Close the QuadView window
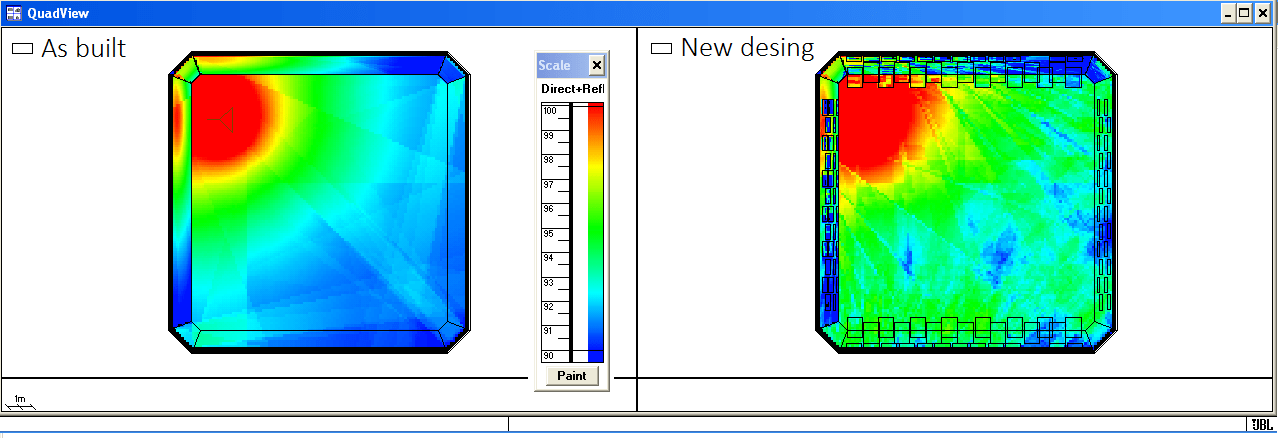Viewport: 1278px width, 438px height. pos(1263,12)
